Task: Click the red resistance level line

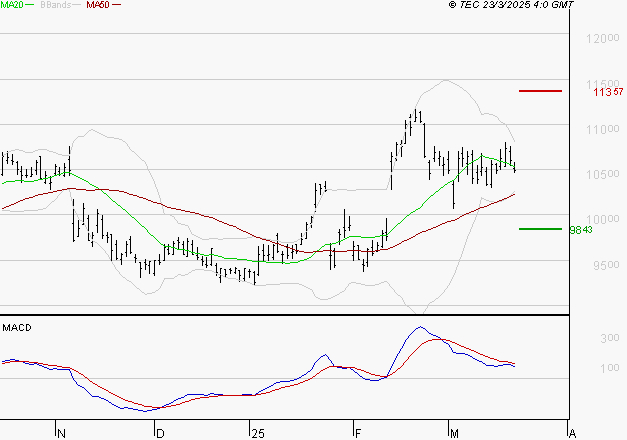Action: tap(540, 91)
